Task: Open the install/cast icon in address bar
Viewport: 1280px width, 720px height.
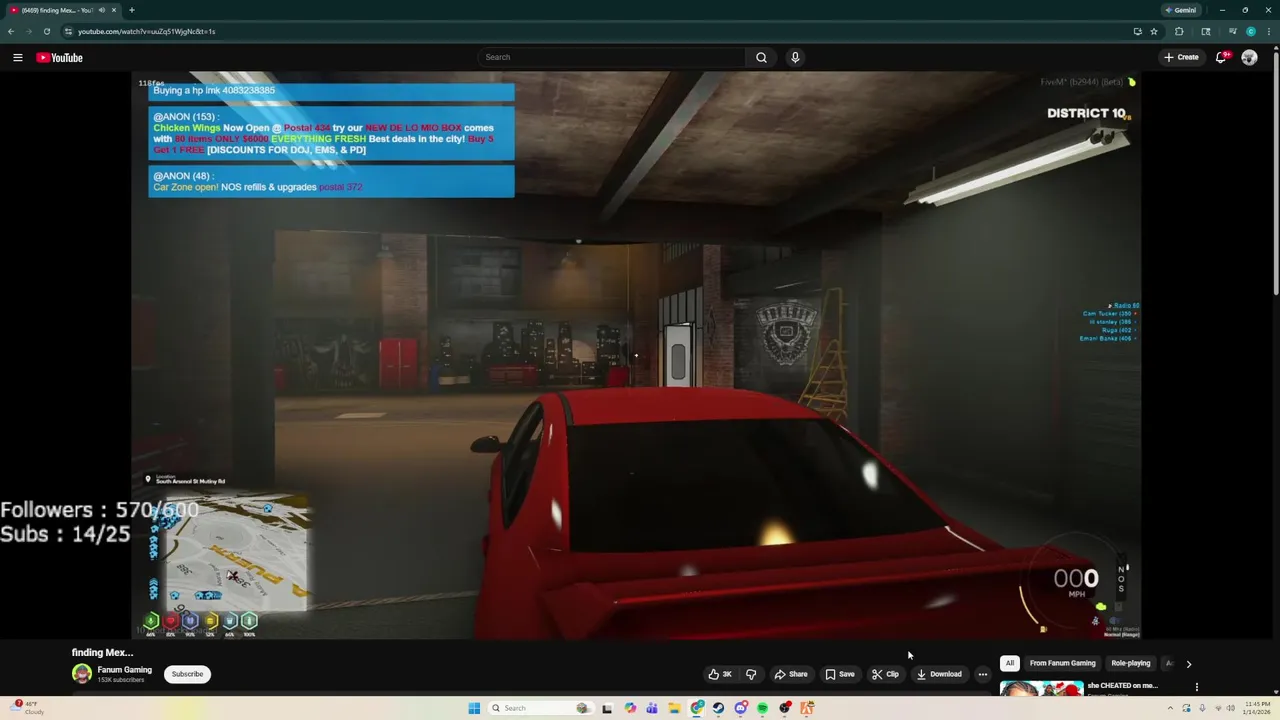Action: pos(1137,31)
